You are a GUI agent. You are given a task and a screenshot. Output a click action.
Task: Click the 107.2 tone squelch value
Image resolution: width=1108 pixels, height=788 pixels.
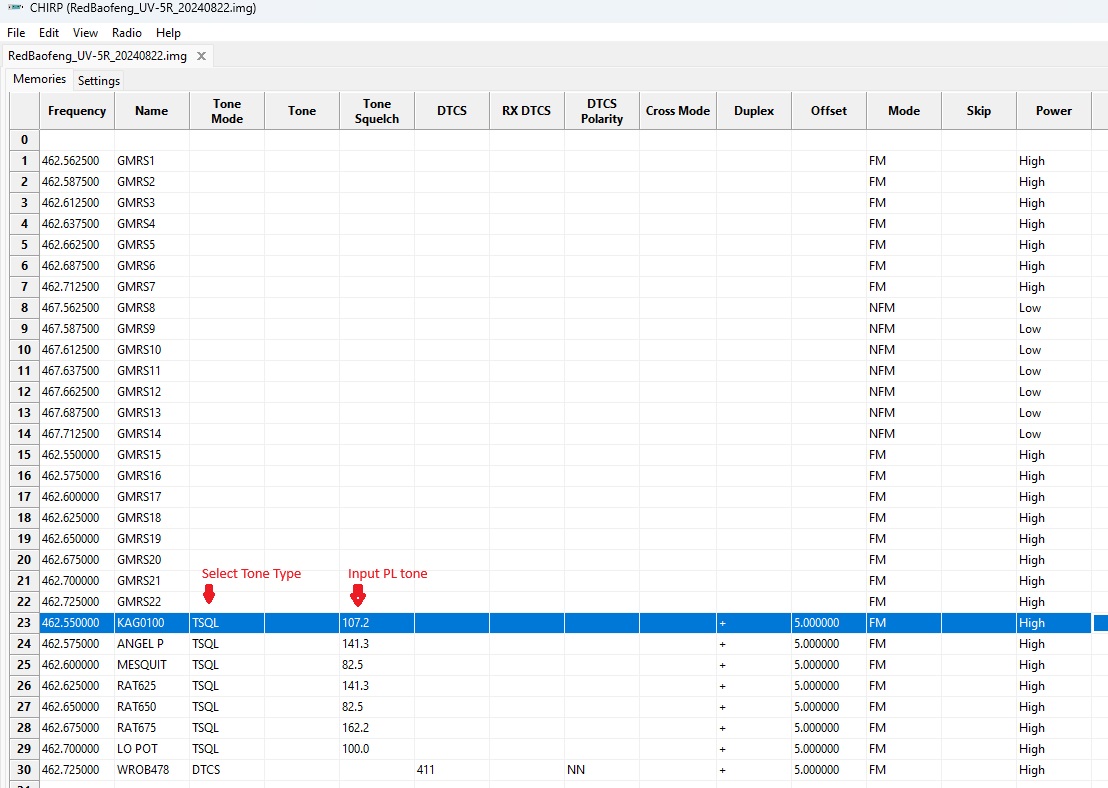click(x=377, y=623)
